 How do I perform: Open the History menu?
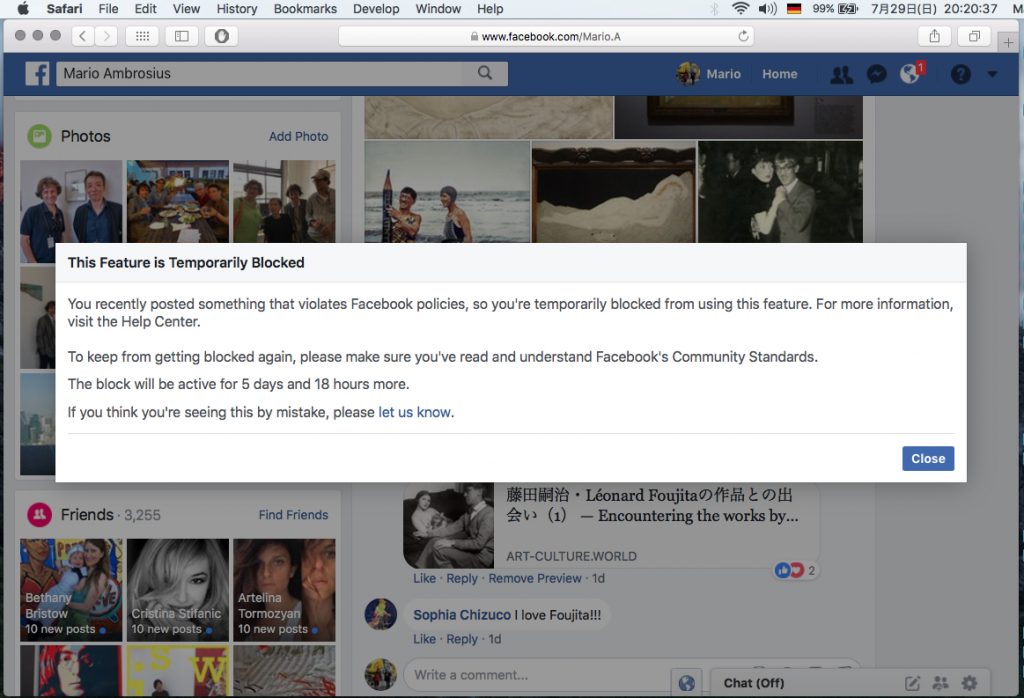(x=236, y=8)
